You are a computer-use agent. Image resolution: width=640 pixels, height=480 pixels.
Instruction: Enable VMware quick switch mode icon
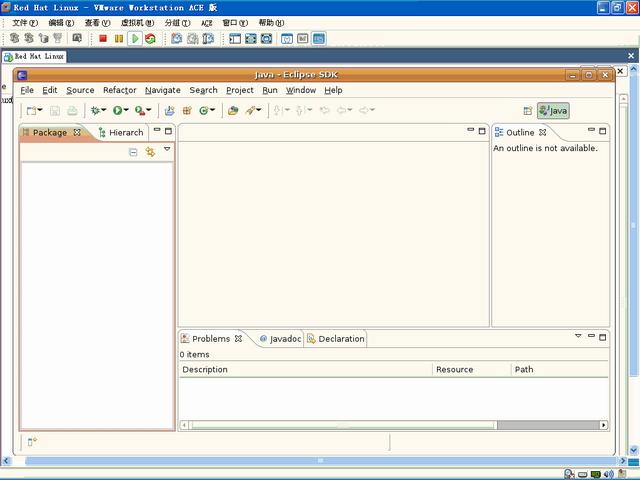click(266, 39)
